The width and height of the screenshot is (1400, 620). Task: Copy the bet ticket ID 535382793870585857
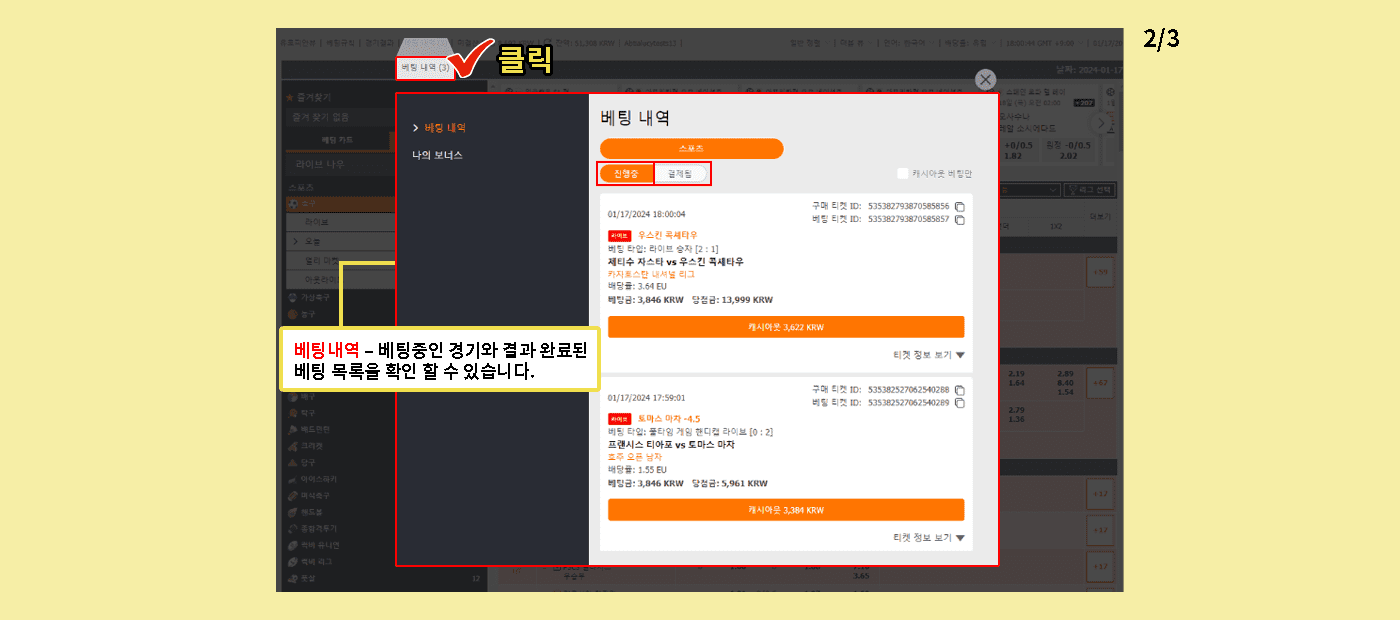coord(960,220)
